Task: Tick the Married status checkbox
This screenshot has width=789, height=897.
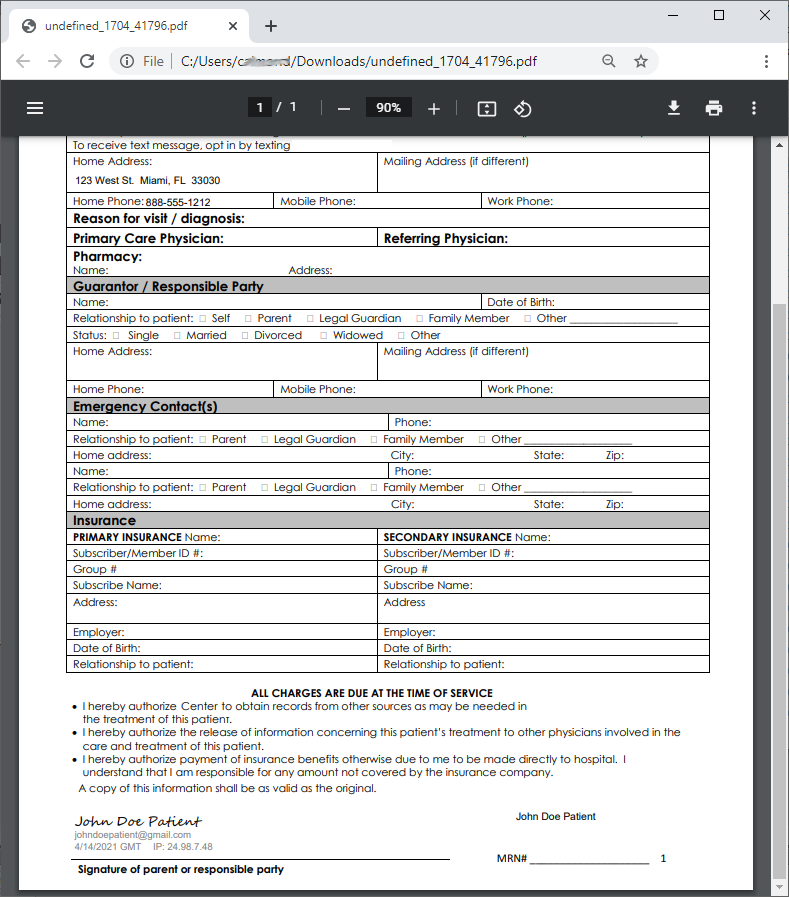Action: (177, 336)
